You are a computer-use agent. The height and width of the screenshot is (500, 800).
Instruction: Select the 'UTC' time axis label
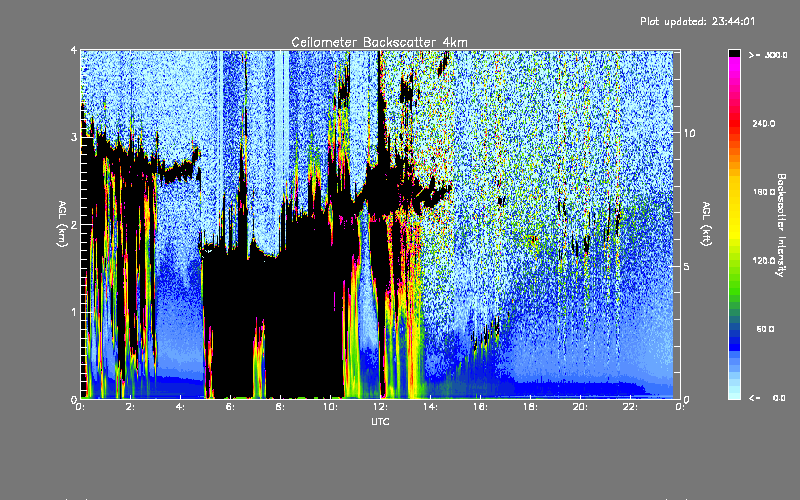click(380, 422)
